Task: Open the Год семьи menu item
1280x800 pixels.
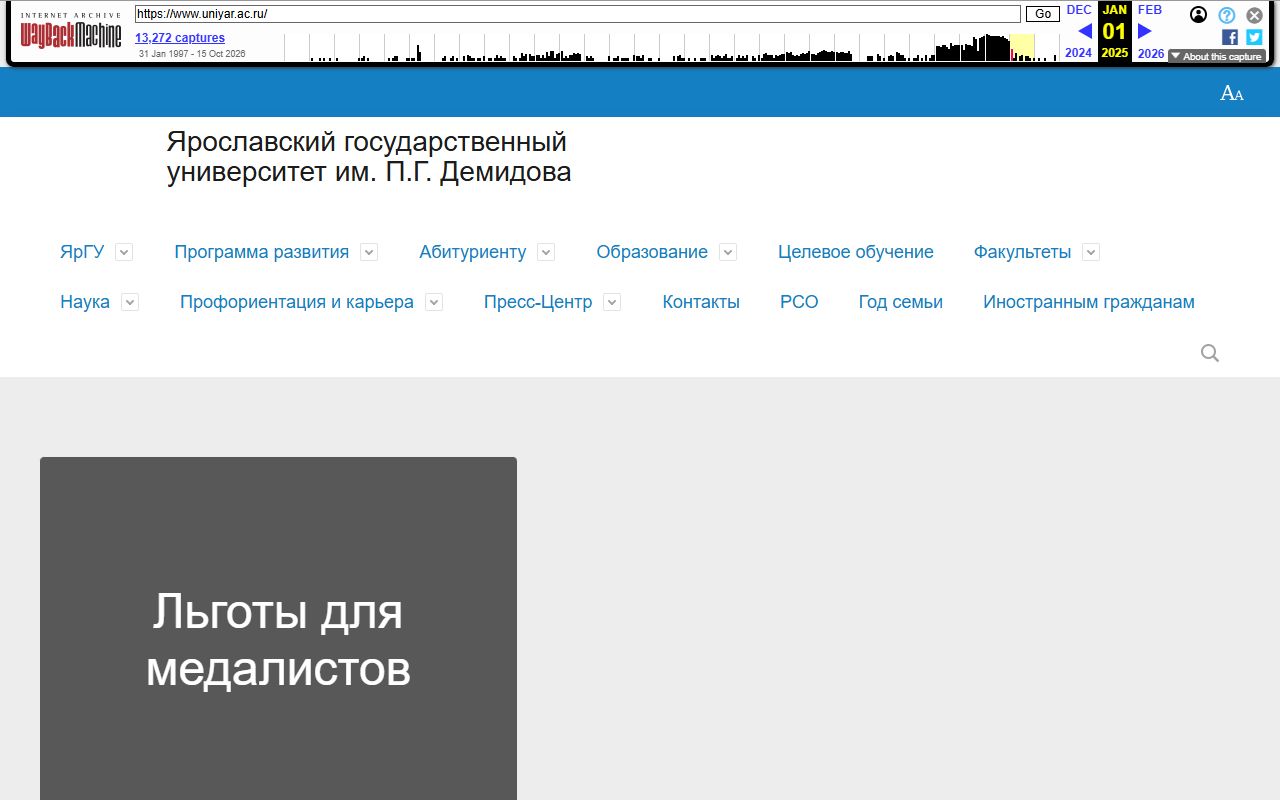Action: pyautogui.click(x=901, y=302)
